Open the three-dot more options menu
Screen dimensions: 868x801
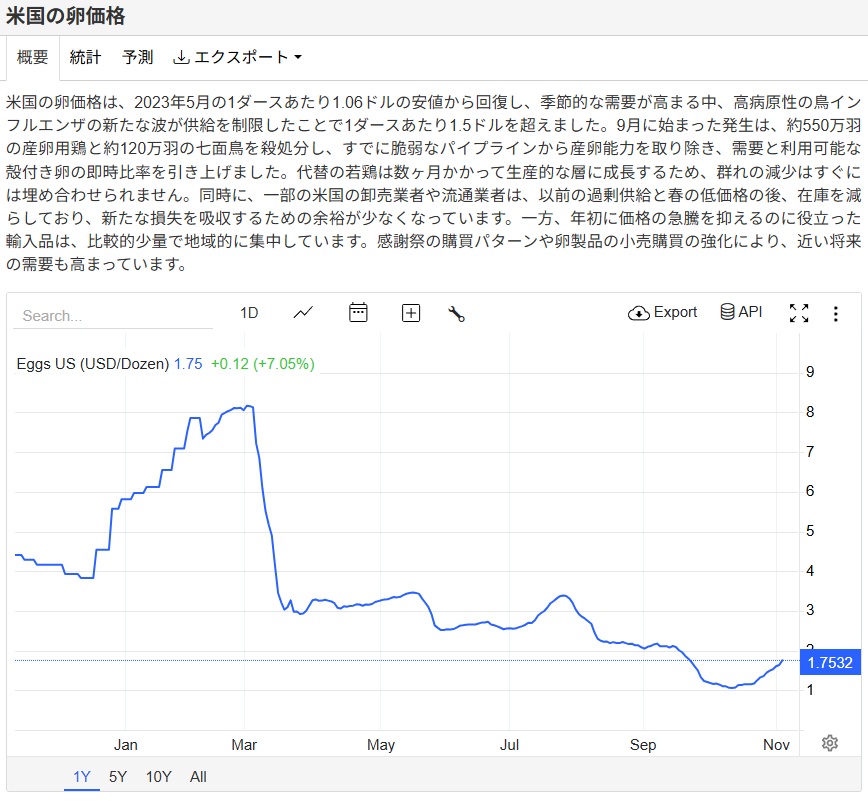pos(836,313)
